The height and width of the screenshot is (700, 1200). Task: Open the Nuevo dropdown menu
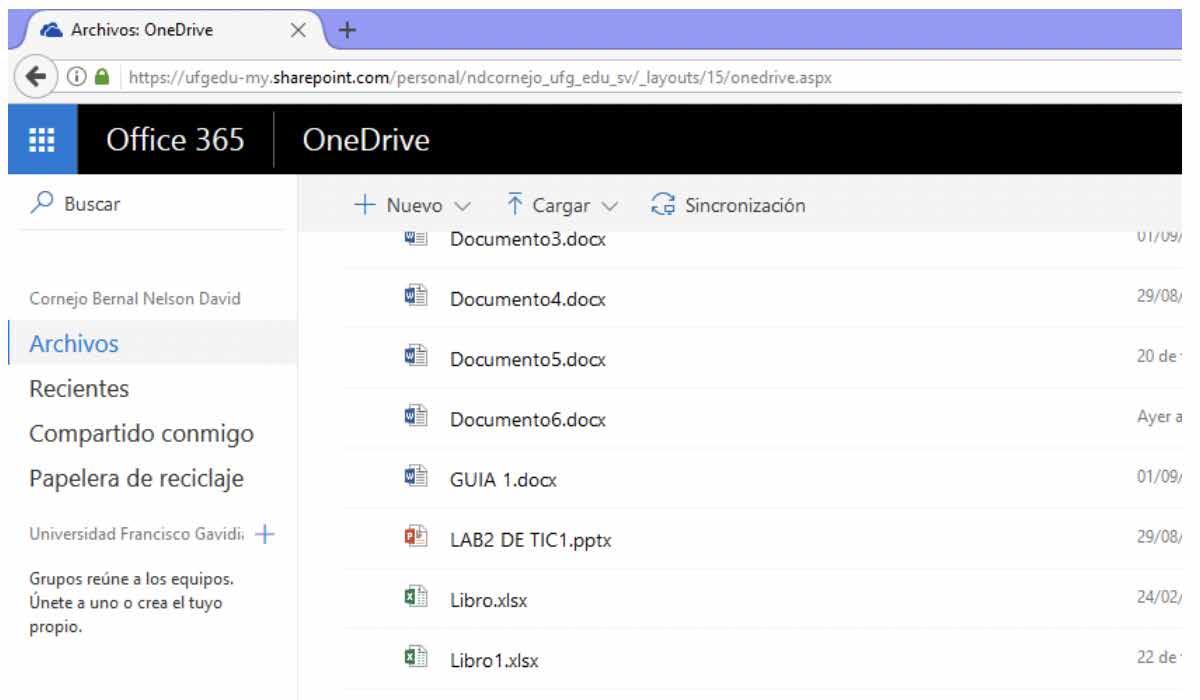click(x=411, y=205)
